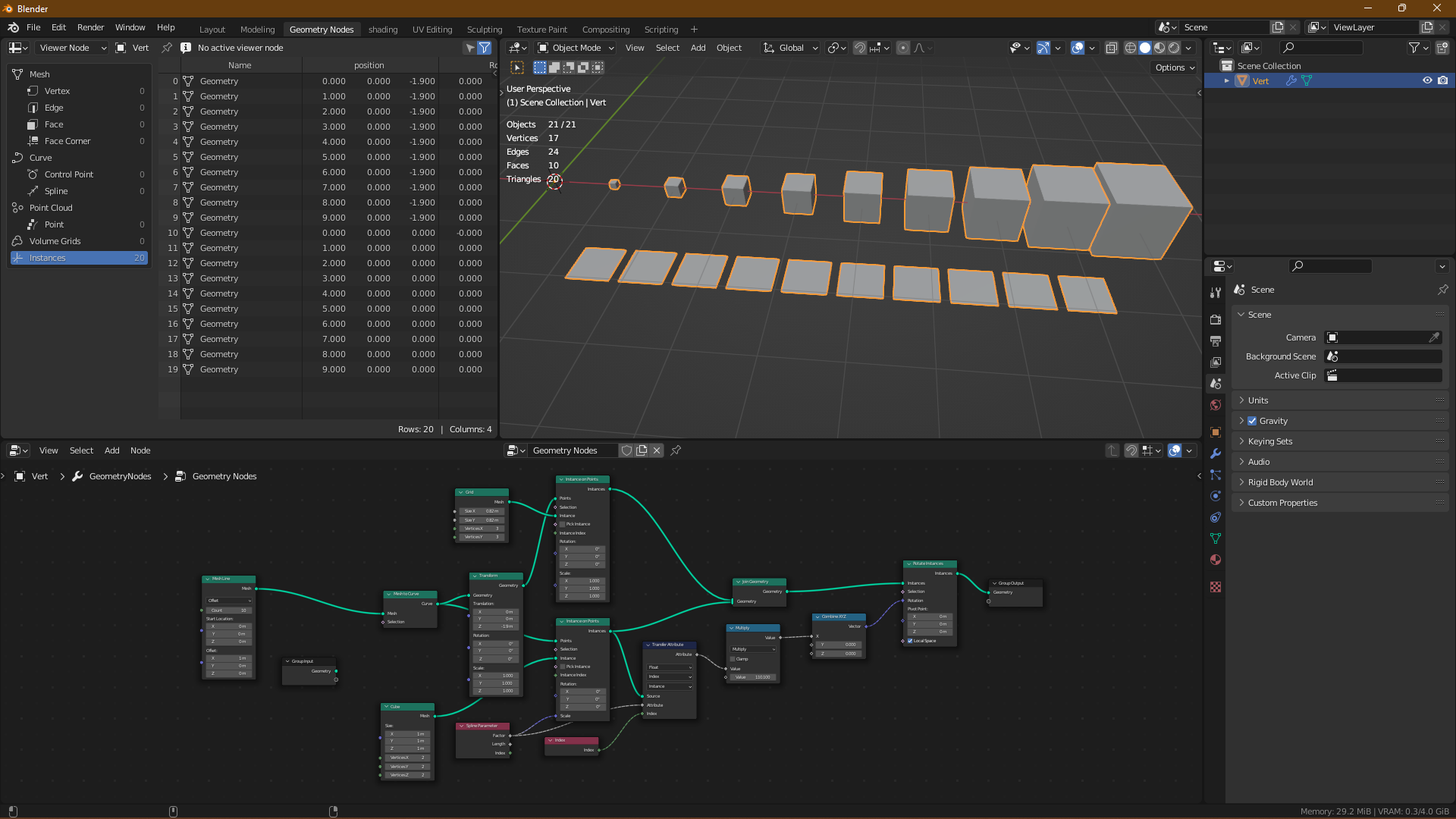This screenshot has width=1456, height=819.
Task: Open the viewport Options dropdown
Action: tap(1175, 67)
